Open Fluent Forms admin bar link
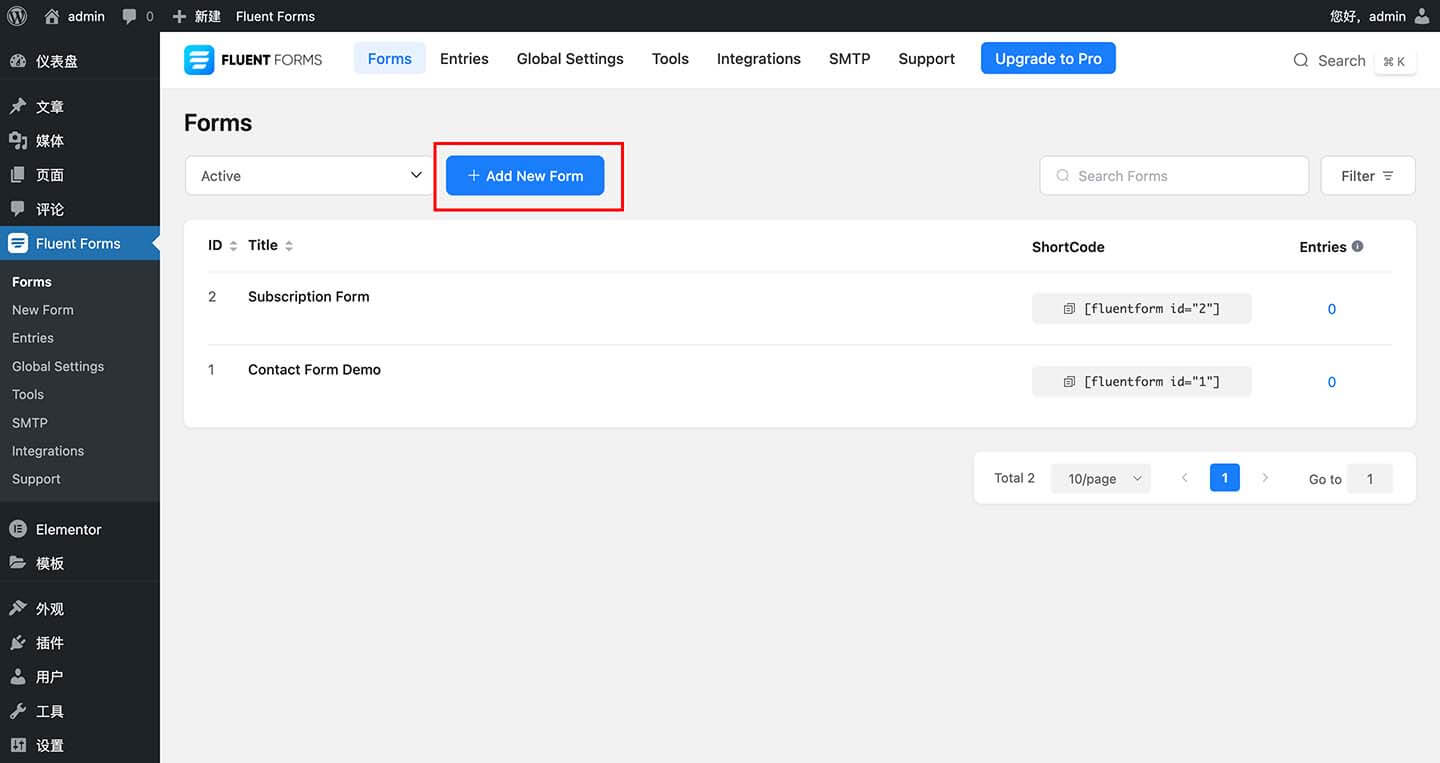This screenshot has width=1440, height=763. pos(275,16)
